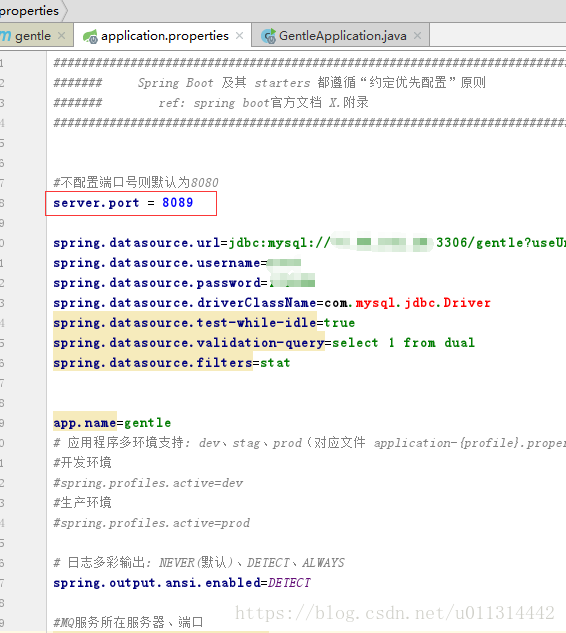Click the app.name key

click(x=85, y=423)
